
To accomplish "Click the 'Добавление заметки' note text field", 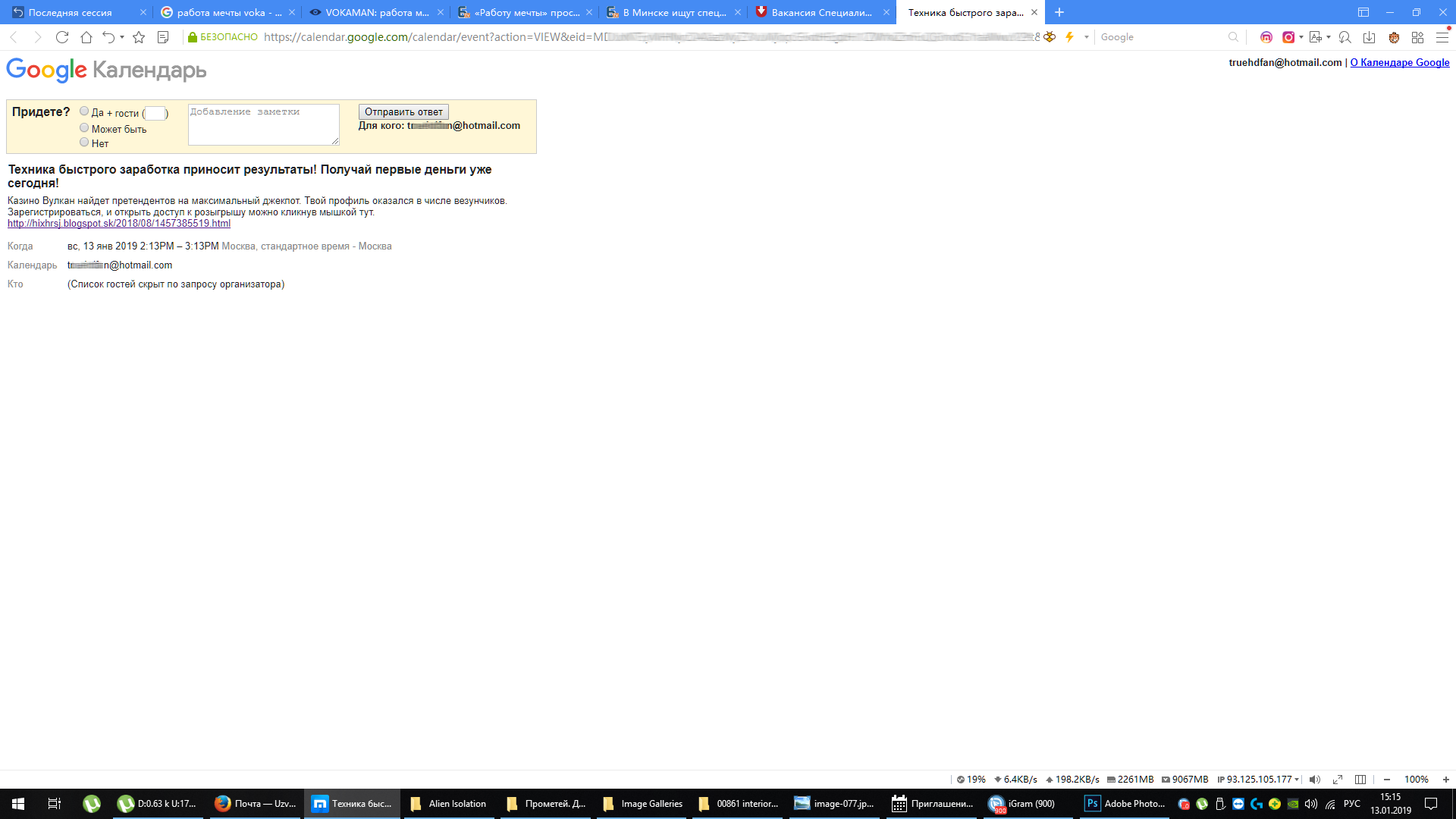I will (x=263, y=124).
